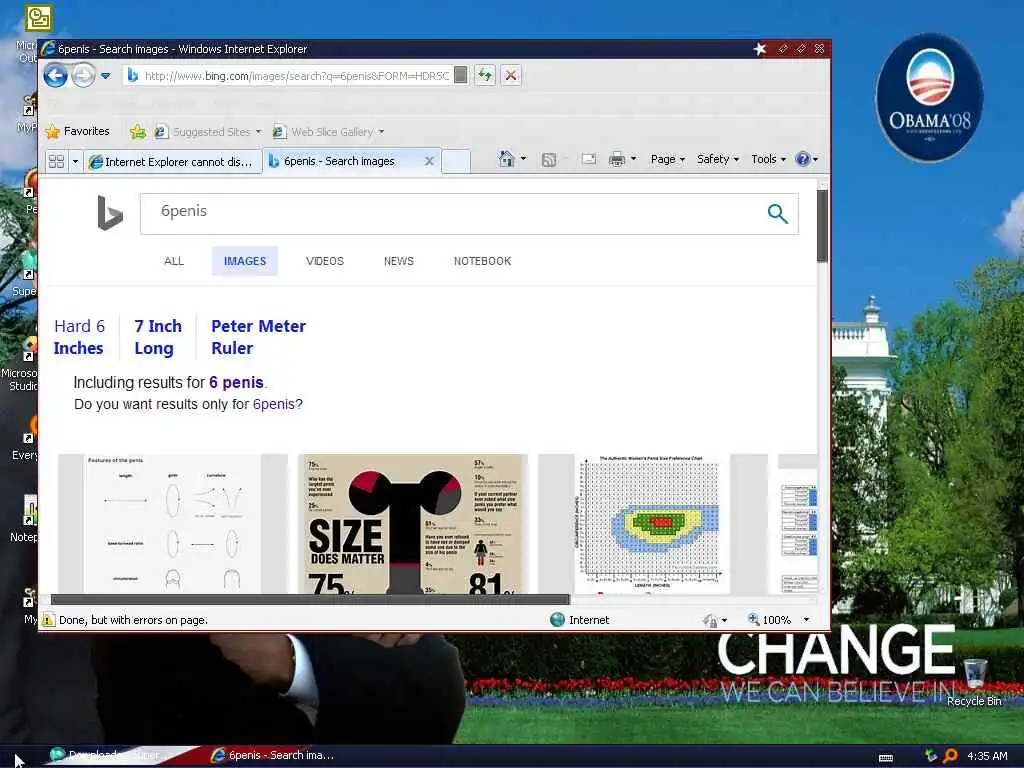
Task: Open the Recycle Bin on the desktop
Action: pyautogui.click(x=974, y=681)
